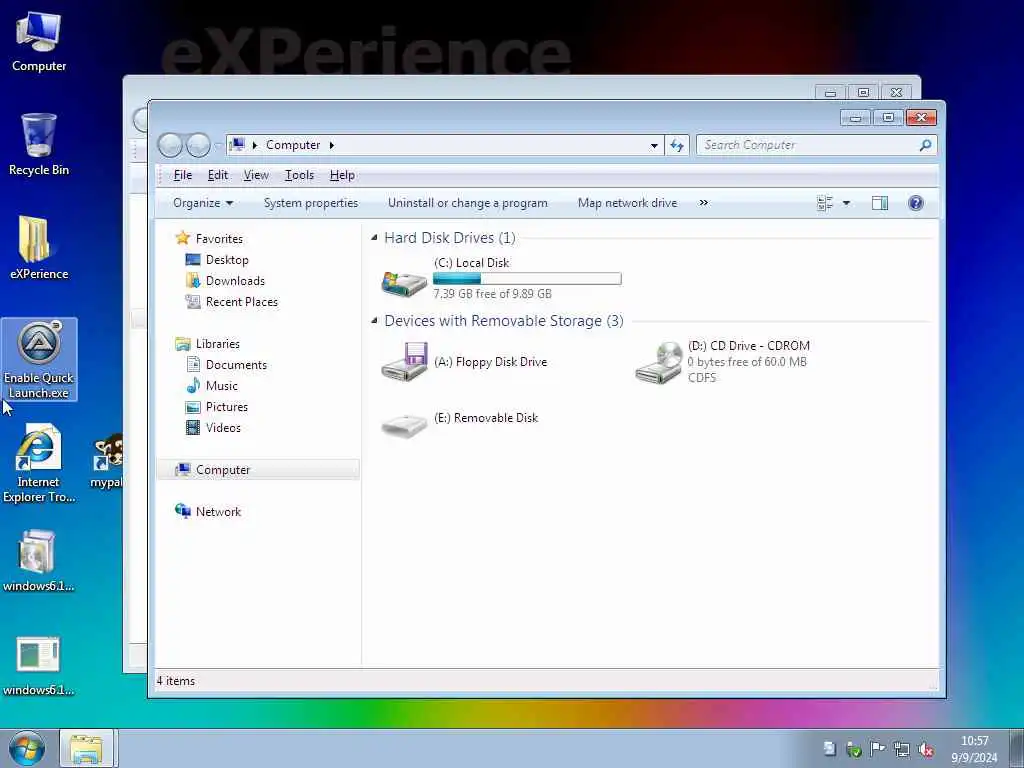
Task: Open the Music library
Action: [x=212, y=385]
